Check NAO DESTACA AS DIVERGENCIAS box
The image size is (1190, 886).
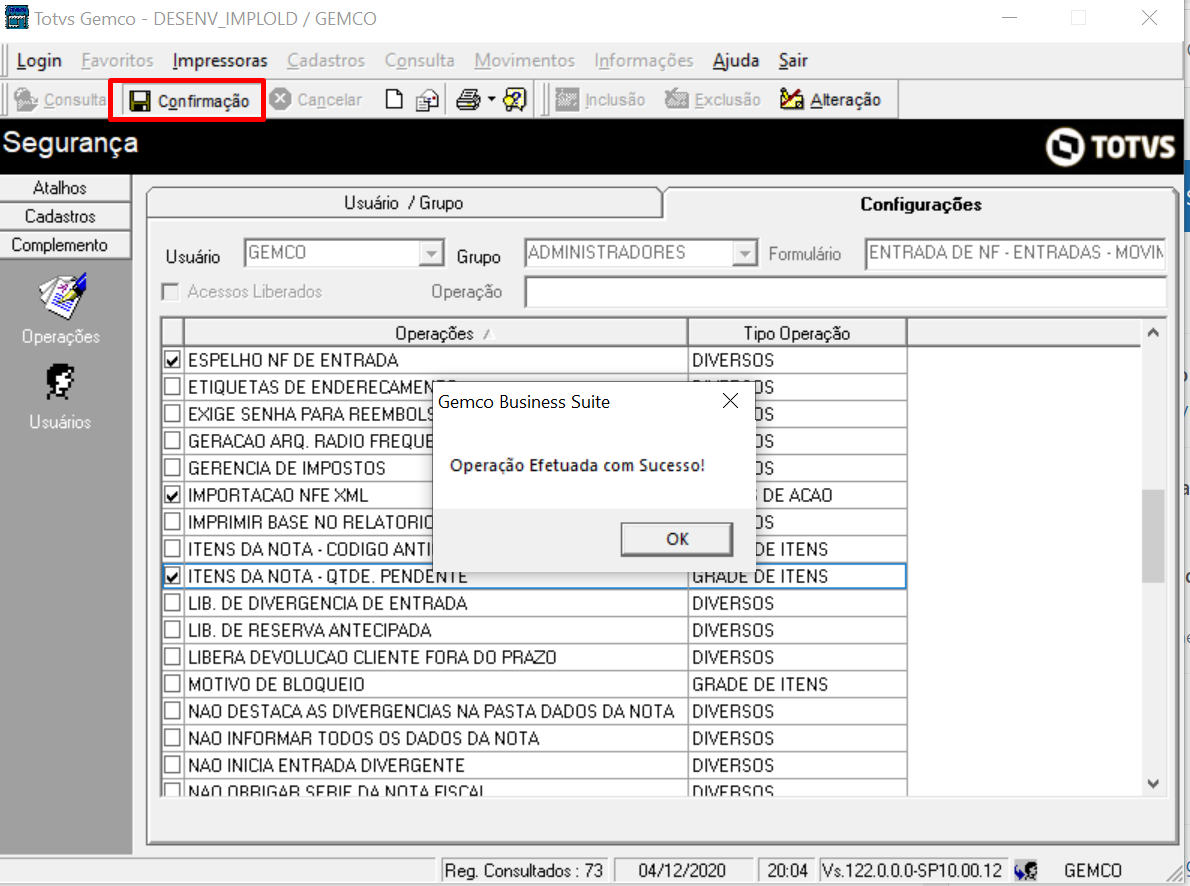click(x=172, y=711)
